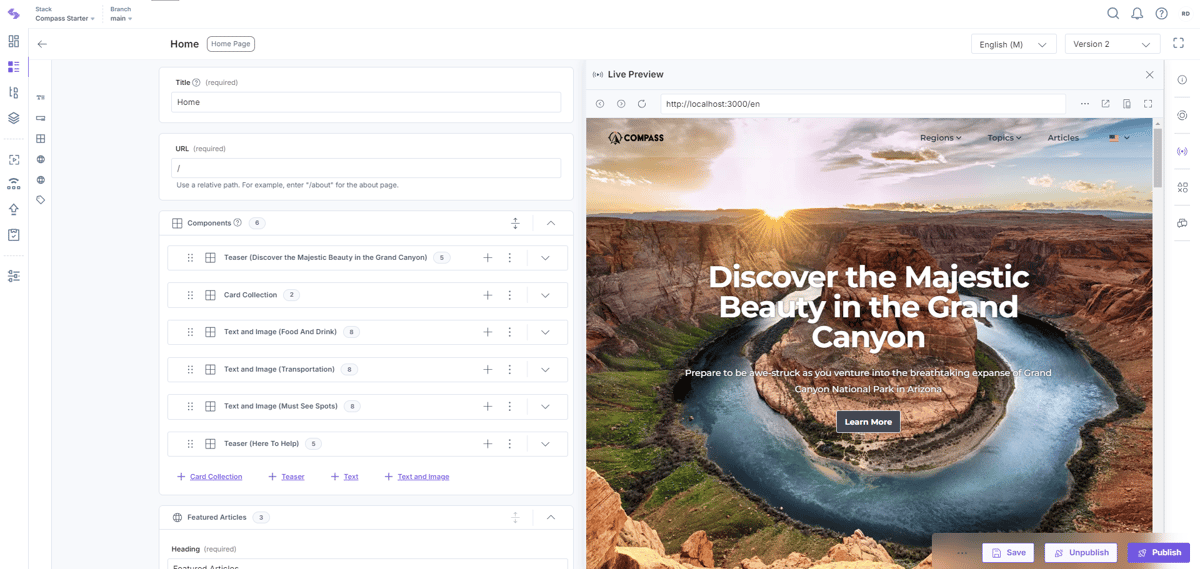Close the Live Preview panel
The width and height of the screenshot is (1200, 569).
click(x=1150, y=75)
